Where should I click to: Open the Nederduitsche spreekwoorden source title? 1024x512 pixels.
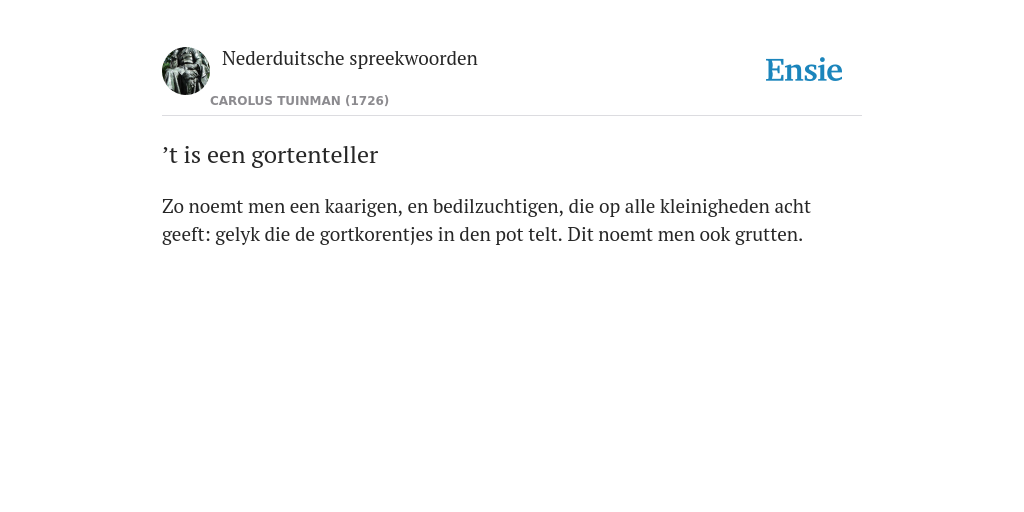click(x=349, y=59)
